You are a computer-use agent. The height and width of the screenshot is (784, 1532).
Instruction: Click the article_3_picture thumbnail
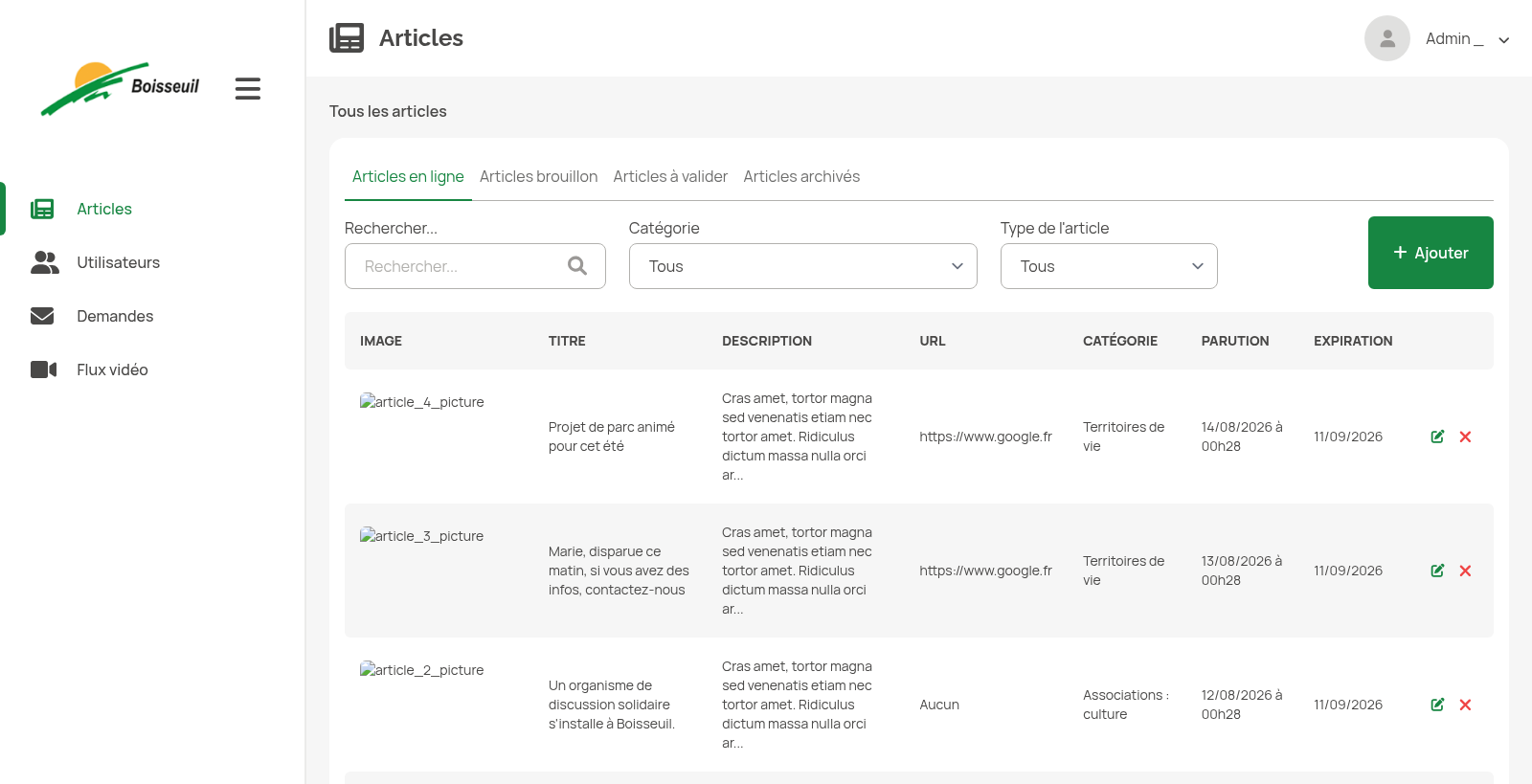pyautogui.click(x=422, y=536)
